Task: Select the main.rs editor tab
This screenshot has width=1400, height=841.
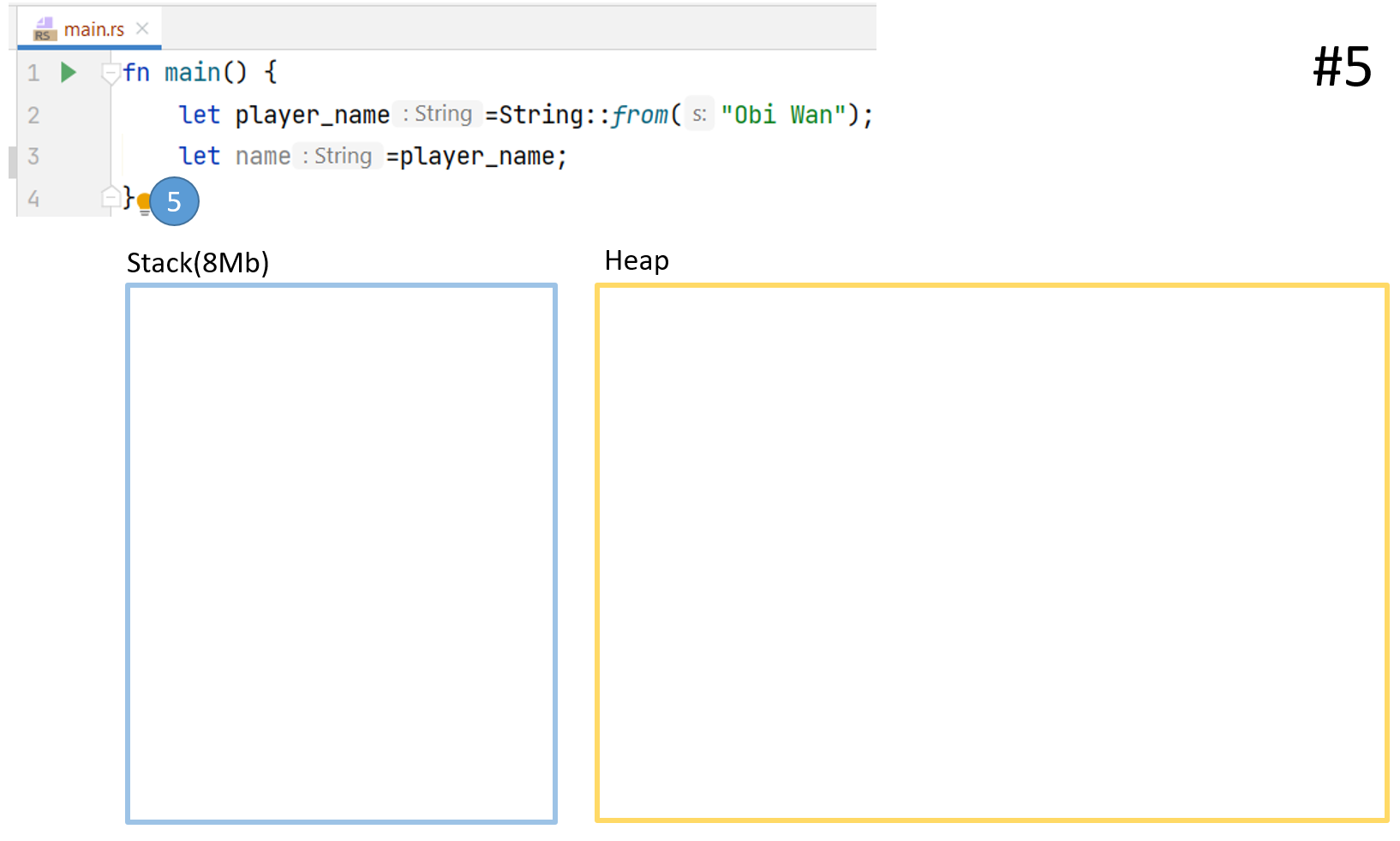Action: (x=93, y=29)
